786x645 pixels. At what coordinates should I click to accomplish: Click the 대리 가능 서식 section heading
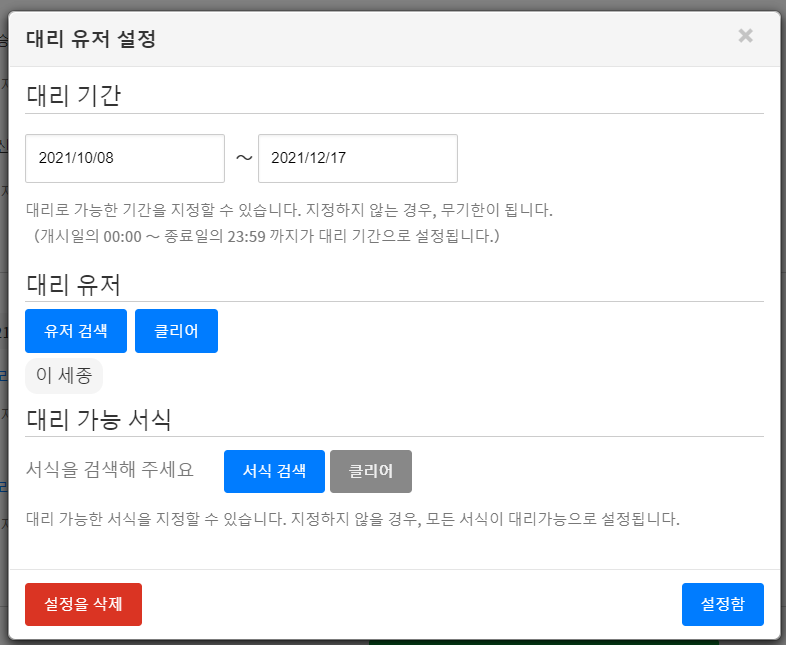click(x=98, y=419)
